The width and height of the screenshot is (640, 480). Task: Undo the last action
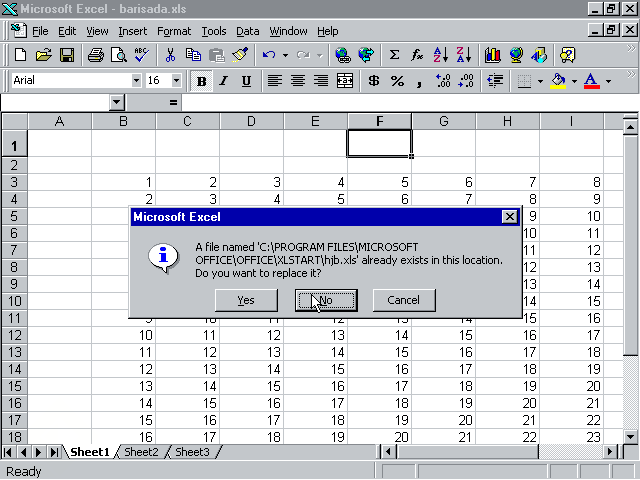[x=269, y=55]
